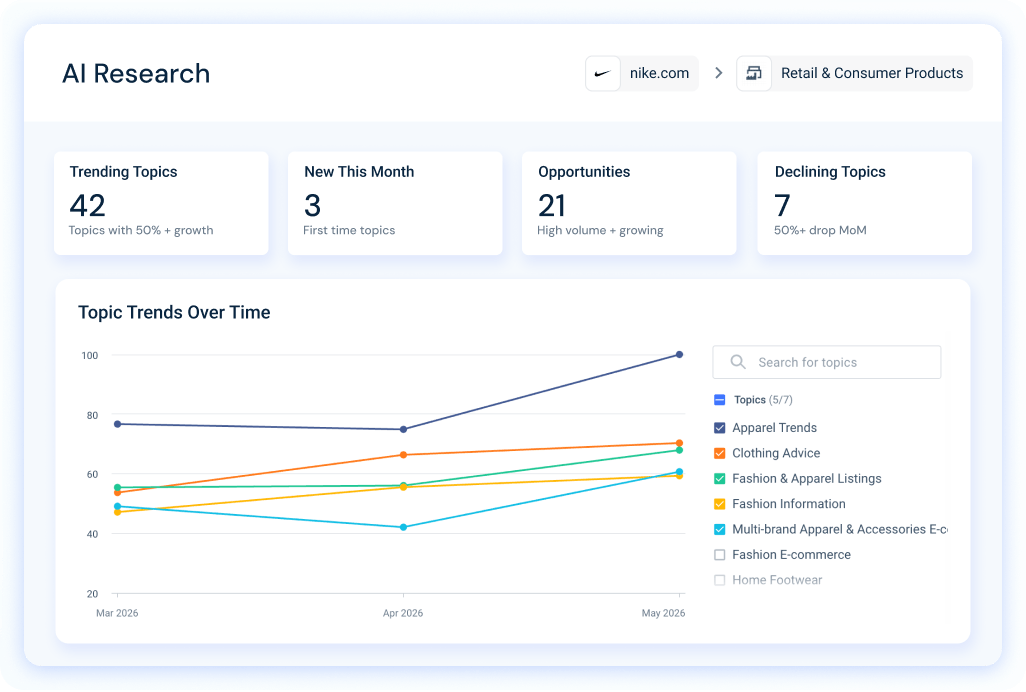Screen dimensions: 1026x692
Task: Open the Trending Topics card
Action: [161, 203]
